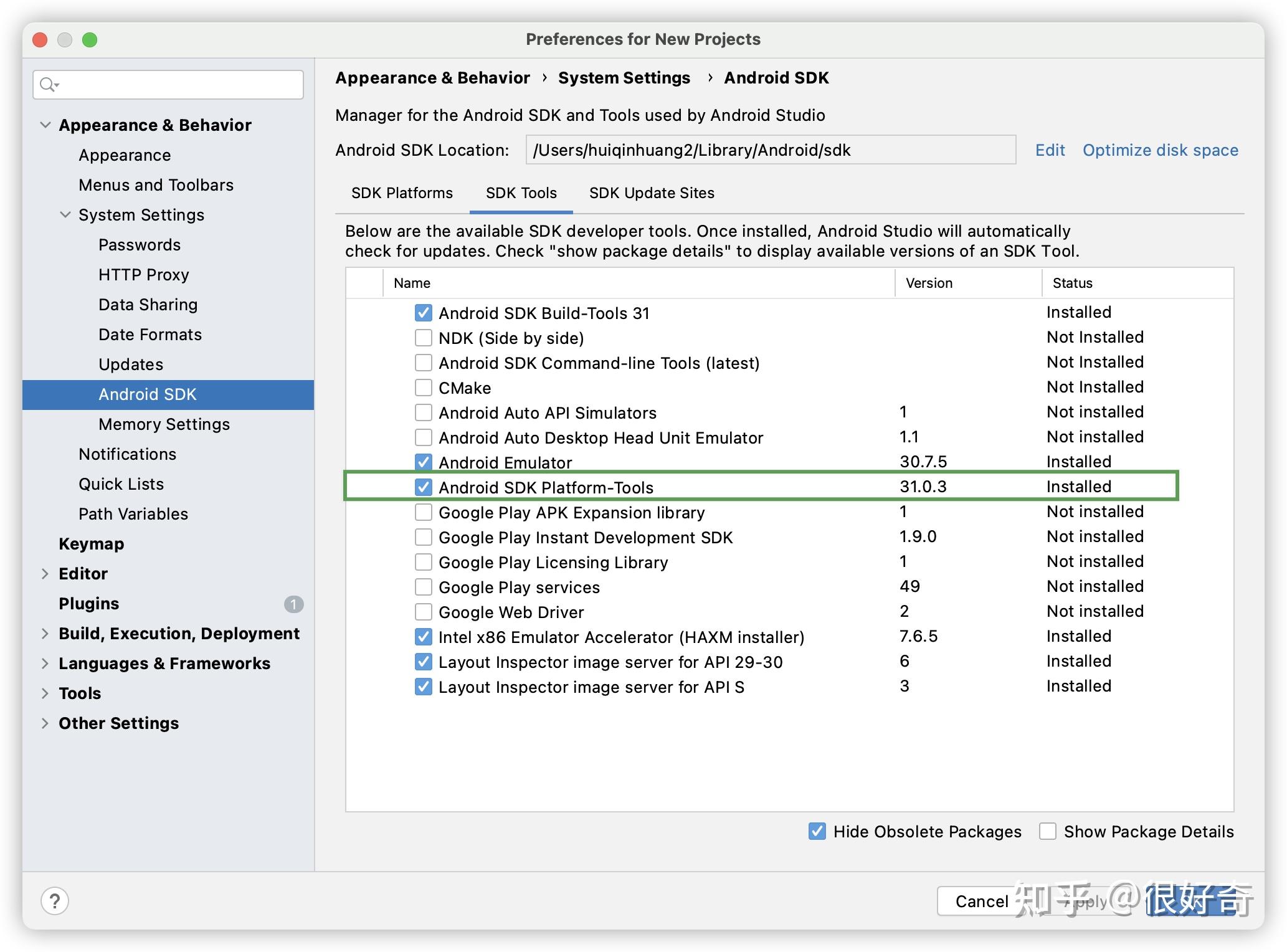1287x952 pixels.
Task: Check Google Play APK Expansion library
Action: 424,512
